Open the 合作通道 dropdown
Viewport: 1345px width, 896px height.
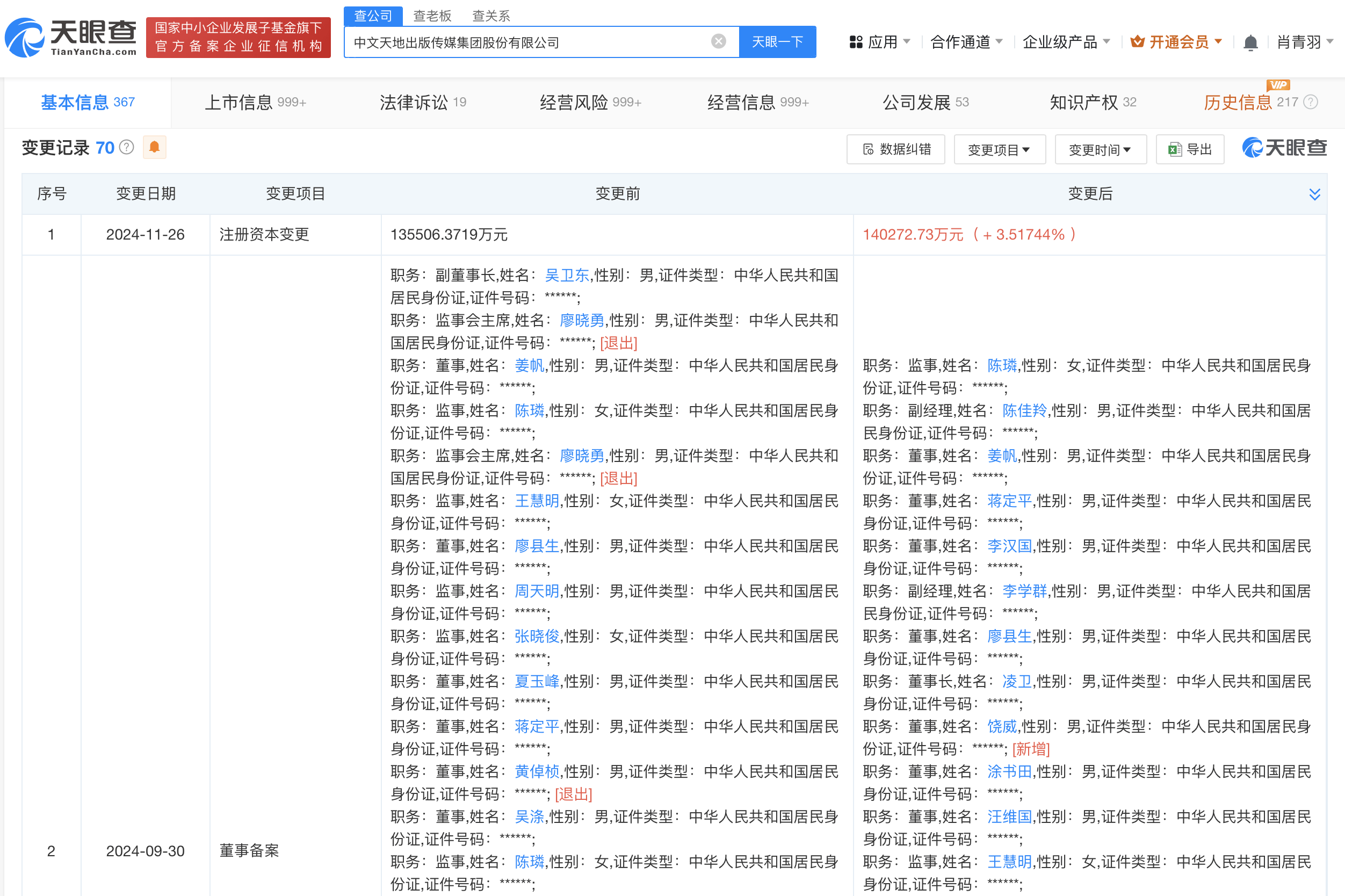coord(966,42)
